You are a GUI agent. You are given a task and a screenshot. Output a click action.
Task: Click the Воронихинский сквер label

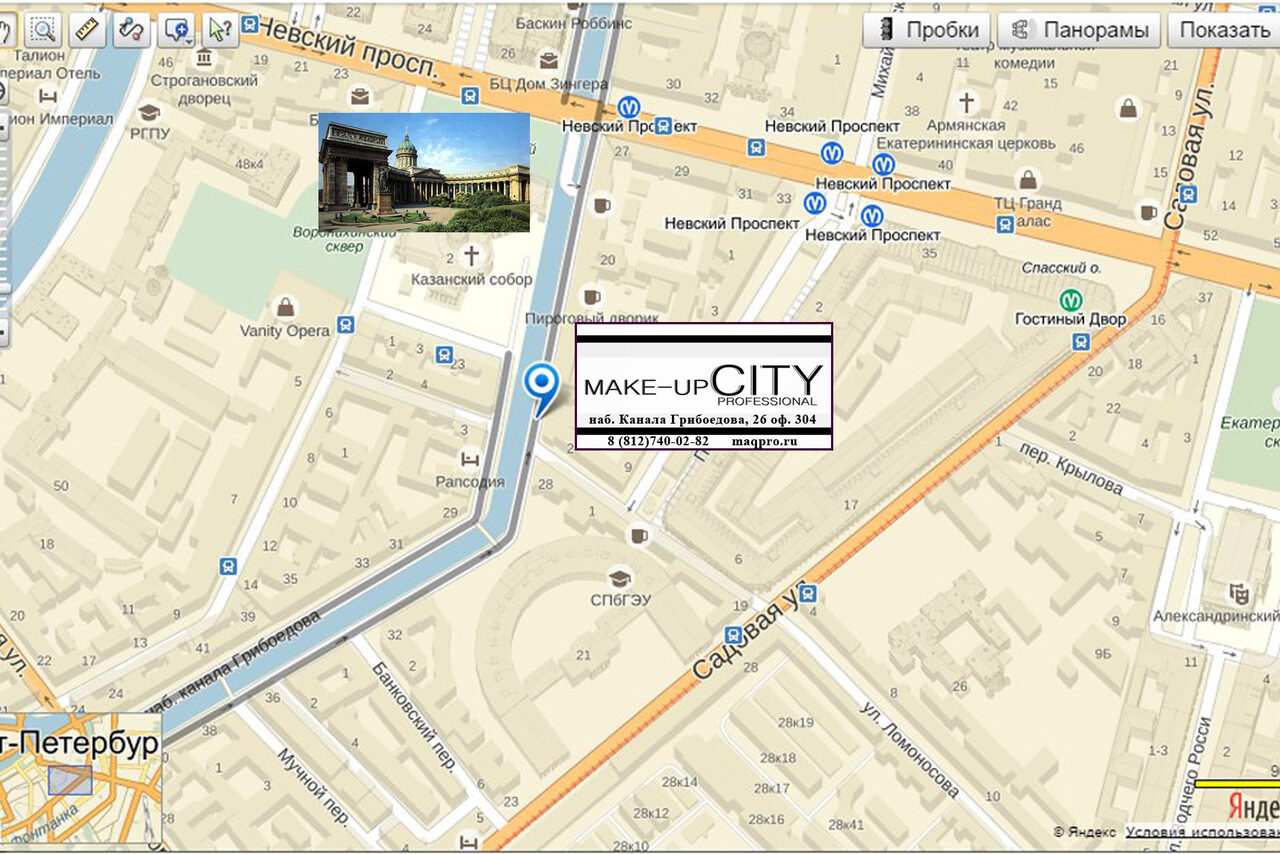point(343,239)
